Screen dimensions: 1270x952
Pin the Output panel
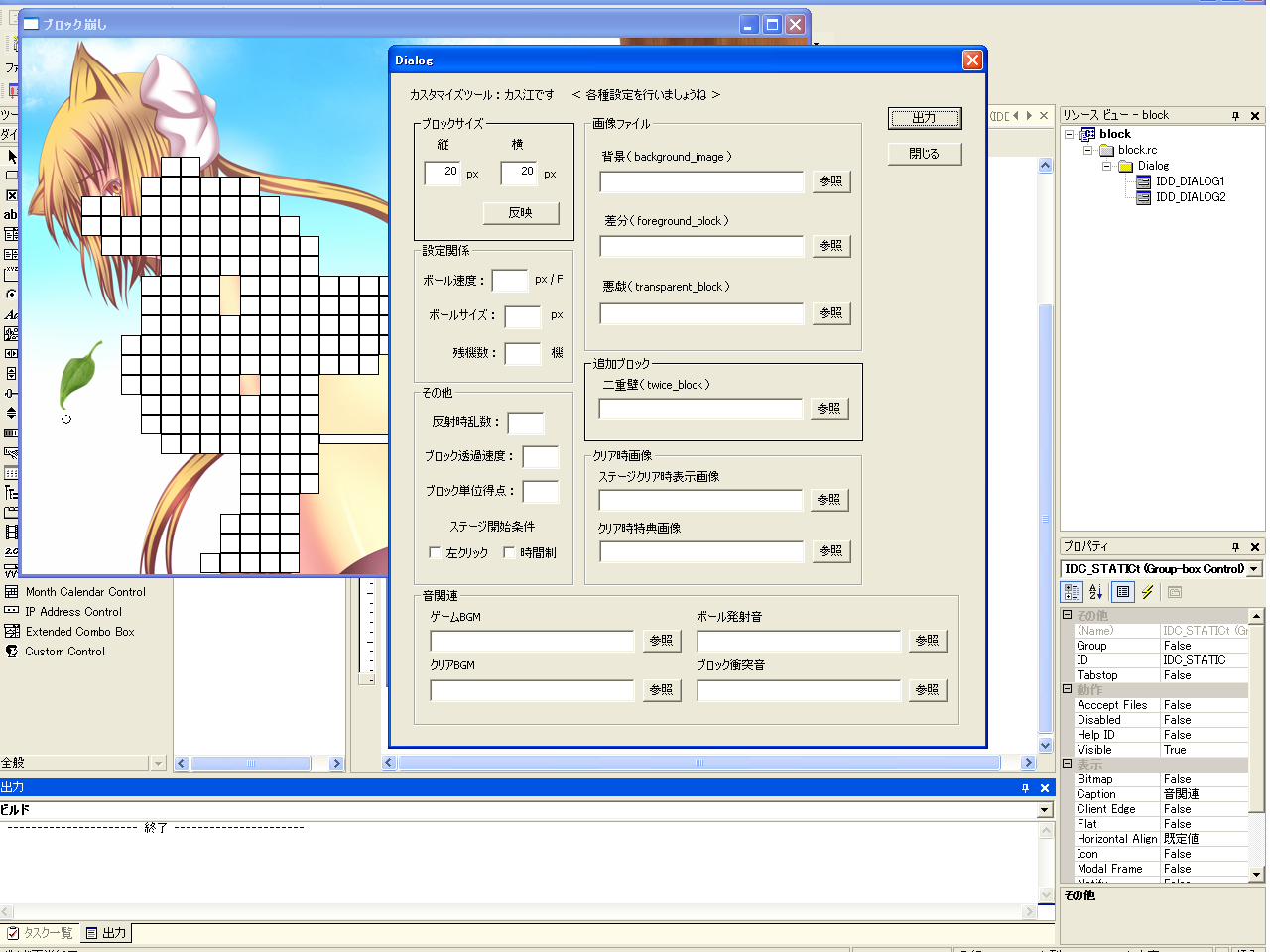tap(1026, 788)
